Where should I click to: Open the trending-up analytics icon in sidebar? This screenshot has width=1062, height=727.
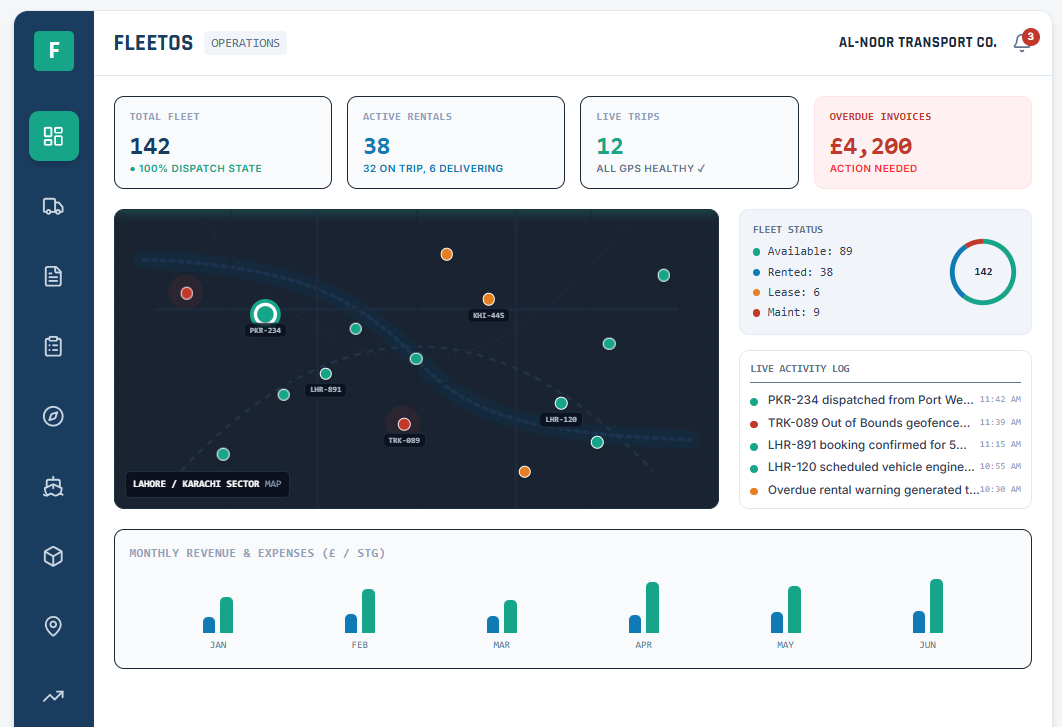click(x=54, y=696)
